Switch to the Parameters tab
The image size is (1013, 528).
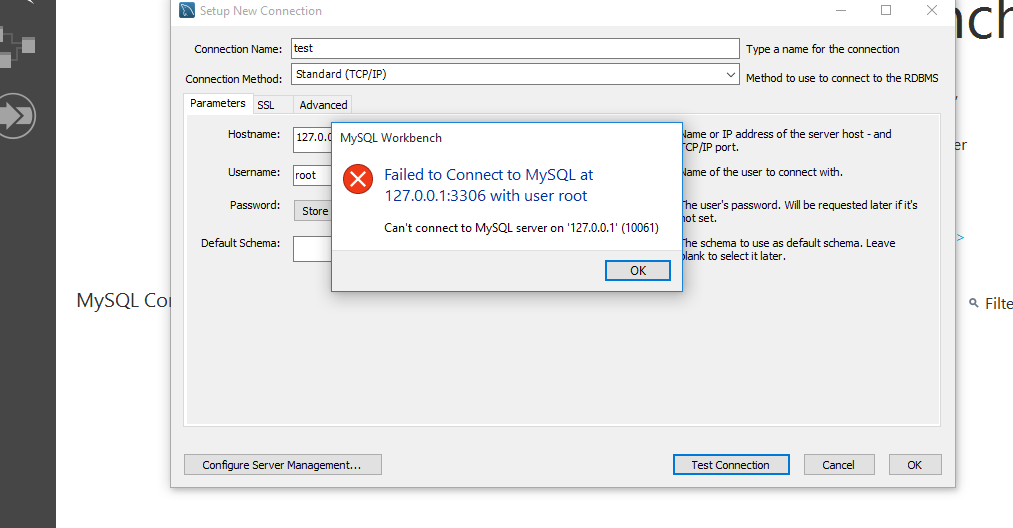(x=217, y=103)
